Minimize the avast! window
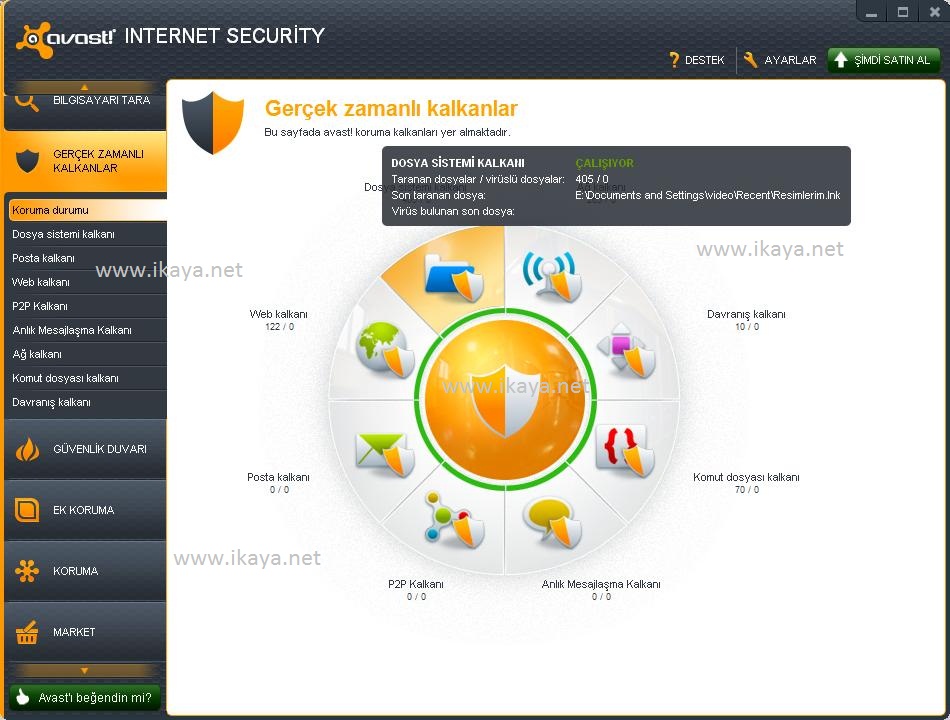 (x=871, y=12)
